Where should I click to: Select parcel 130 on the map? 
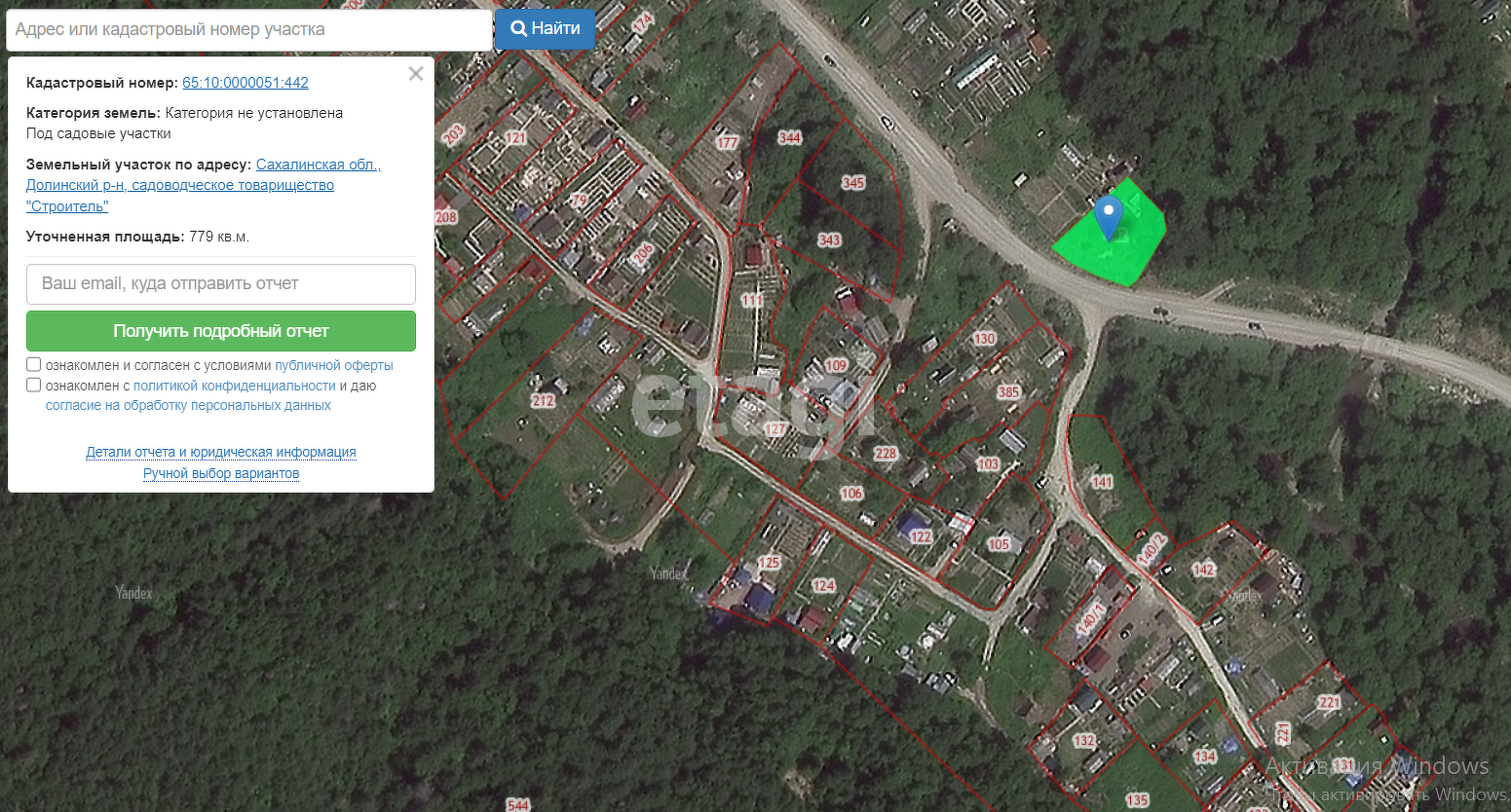(984, 339)
